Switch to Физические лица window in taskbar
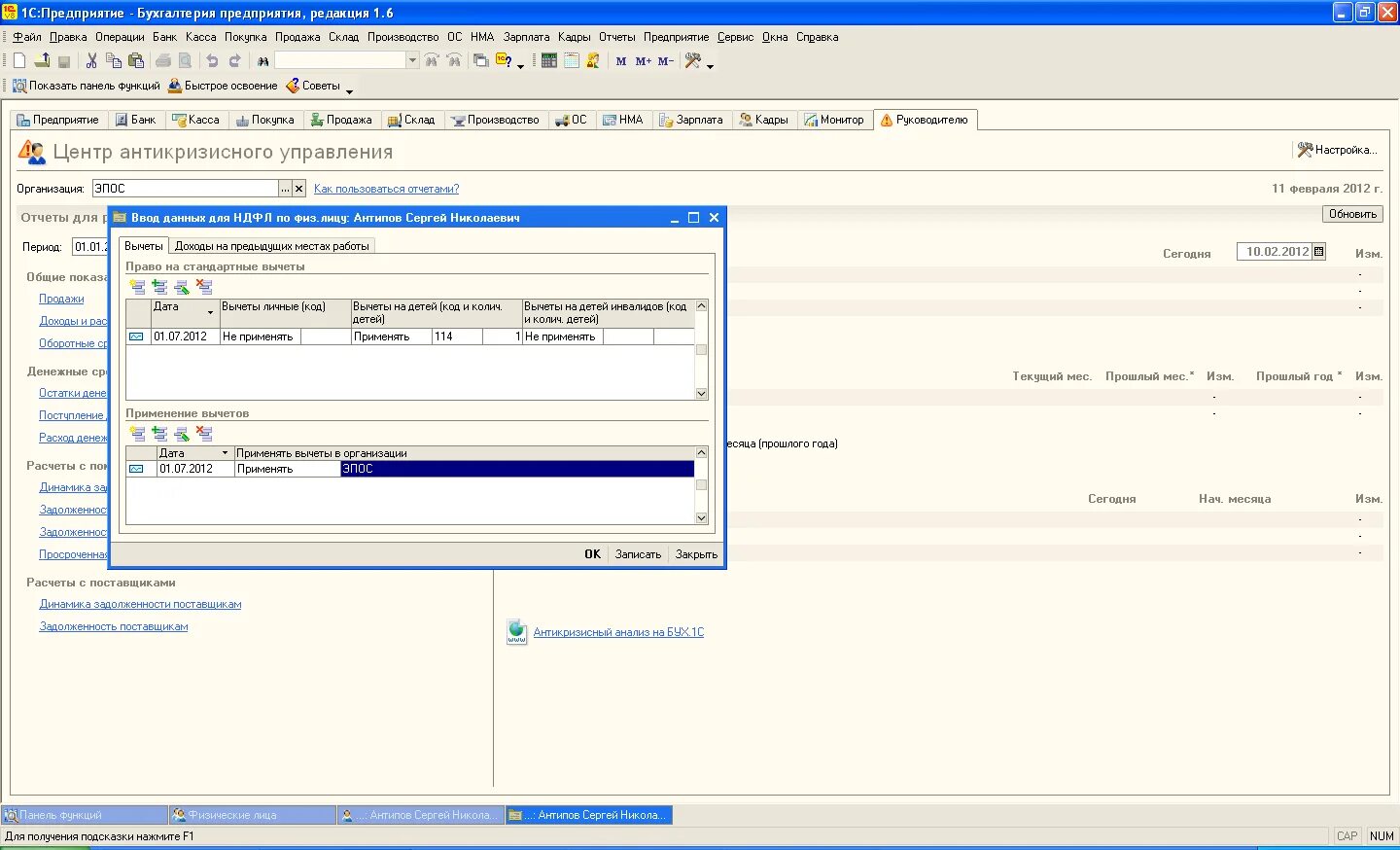 click(x=252, y=815)
